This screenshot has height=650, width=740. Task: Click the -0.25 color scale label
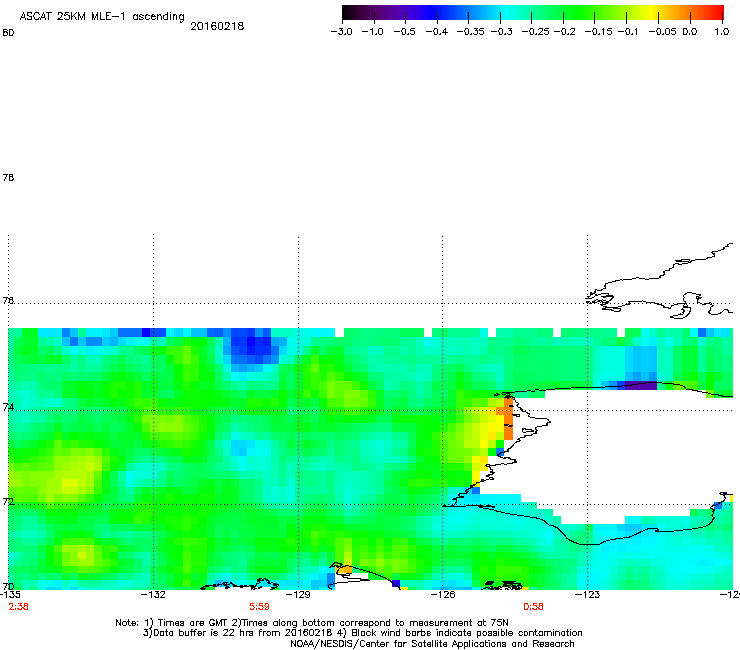[535, 32]
